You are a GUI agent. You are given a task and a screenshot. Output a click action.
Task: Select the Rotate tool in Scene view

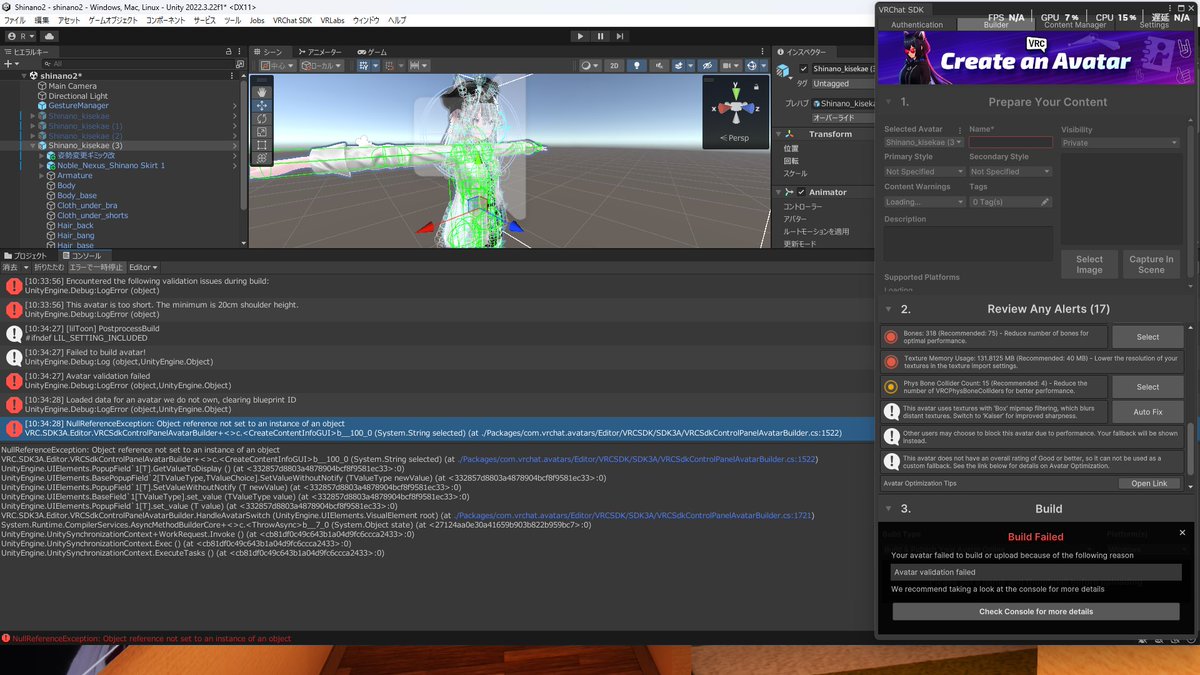click(262, 118)
